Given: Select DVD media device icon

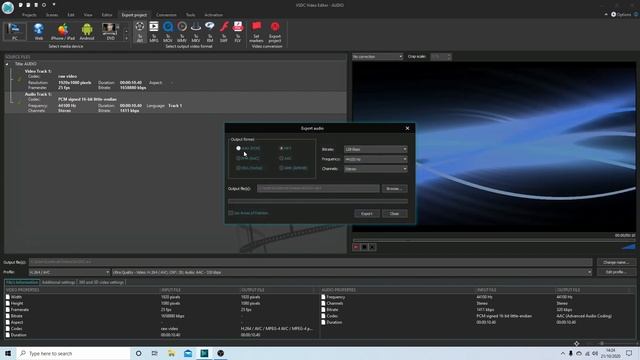Looking at the screenshot, I should click(x=110, y=31).
